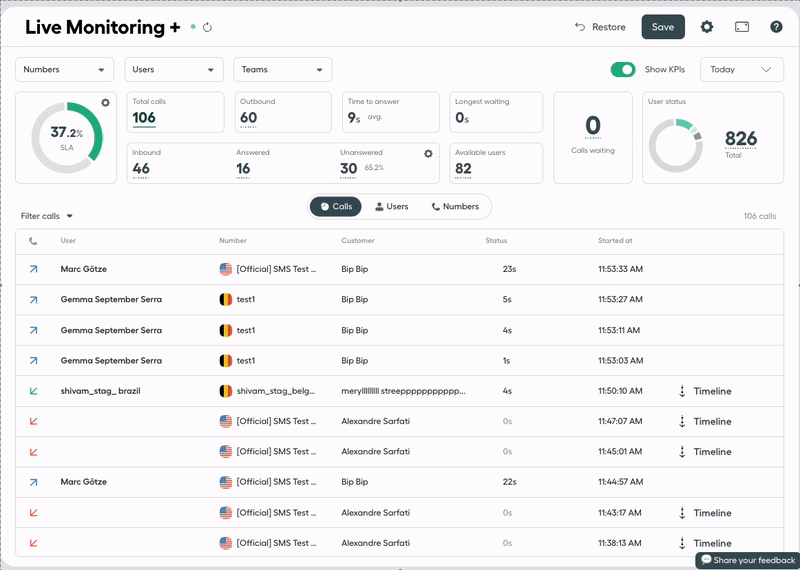
Task: Click the gear icon on SLA widget
Action: [105, 103]
